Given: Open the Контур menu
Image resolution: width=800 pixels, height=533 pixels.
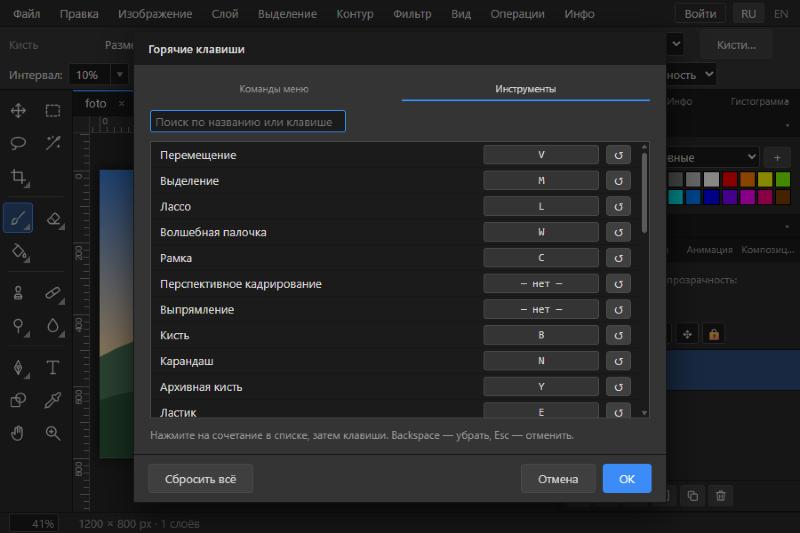Looking at the screenshot, I should click(355, 14).
